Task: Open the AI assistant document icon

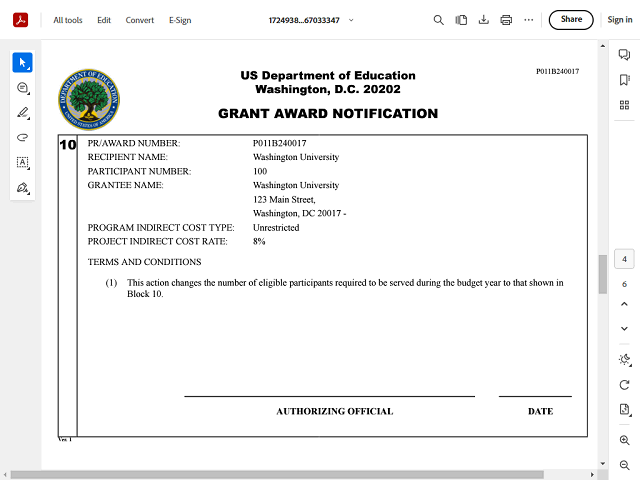Action: 461,20
